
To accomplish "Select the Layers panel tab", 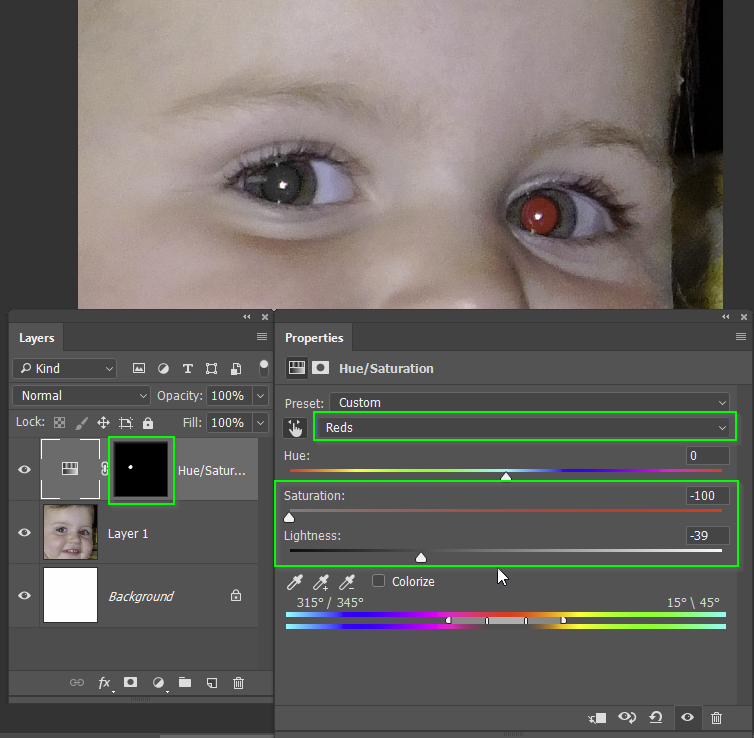I will pos(37,338).
